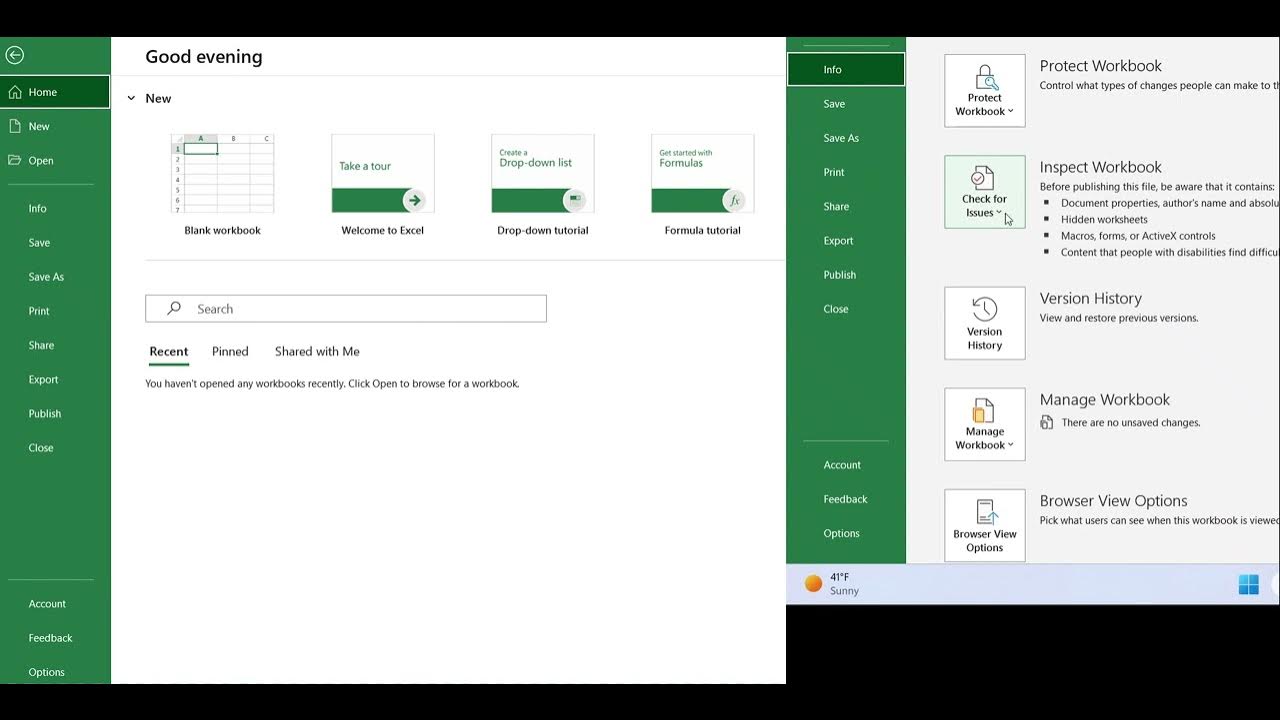Click in the Search workbooks field

pyautogui.click(x=346, y=309)
